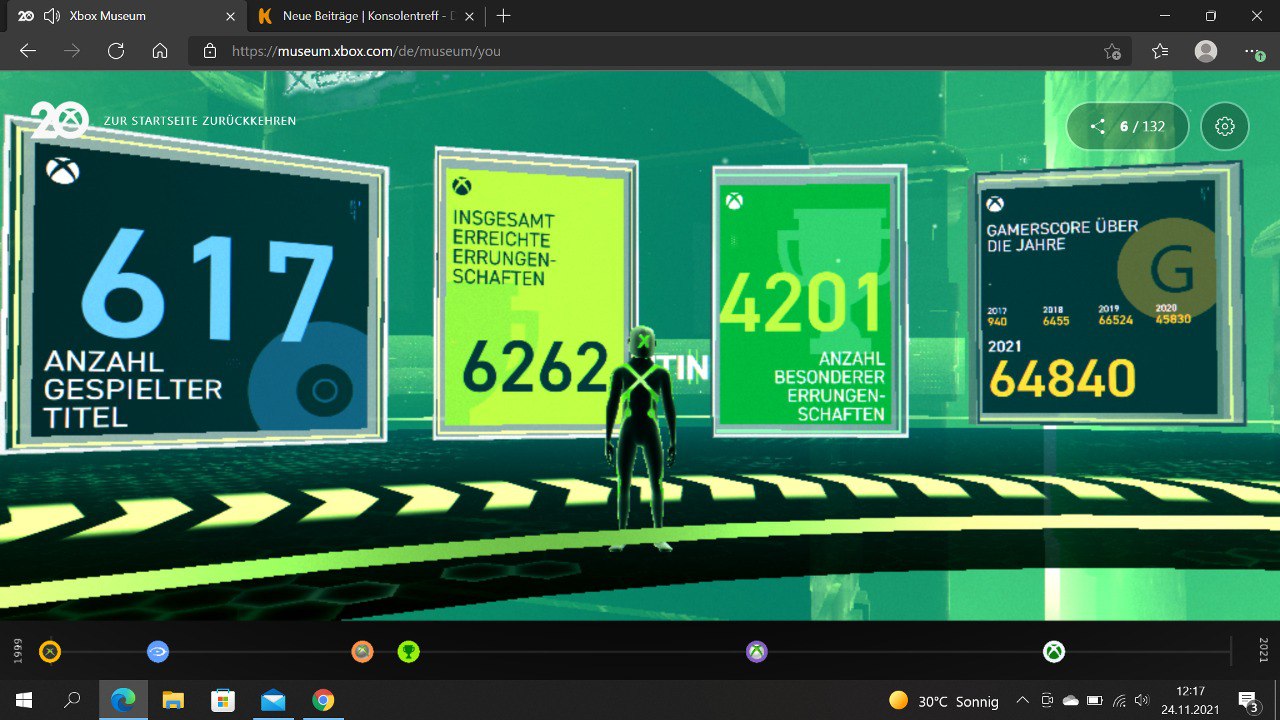The height and width of the screenshot is (720, 1280).
Task: Click the 2021 gamerscore value 64840
Action: [1062, 379]
